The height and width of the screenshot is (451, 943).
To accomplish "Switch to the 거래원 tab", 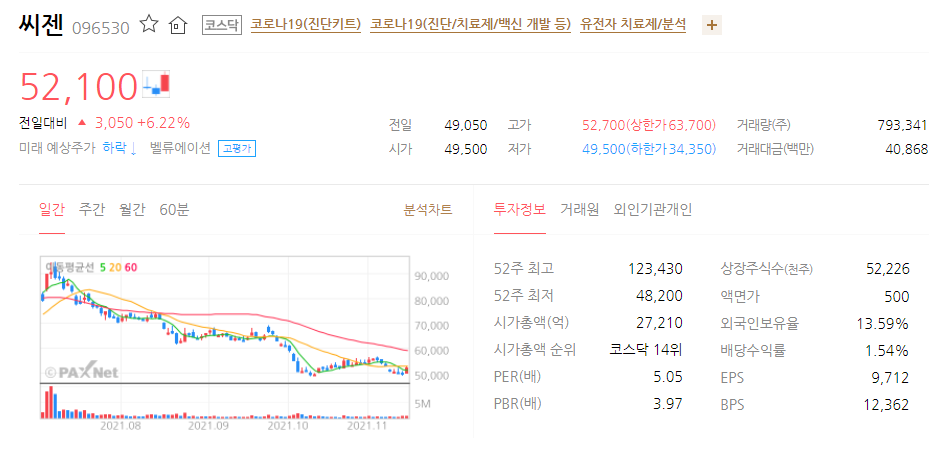I will (x=580, y=210).
